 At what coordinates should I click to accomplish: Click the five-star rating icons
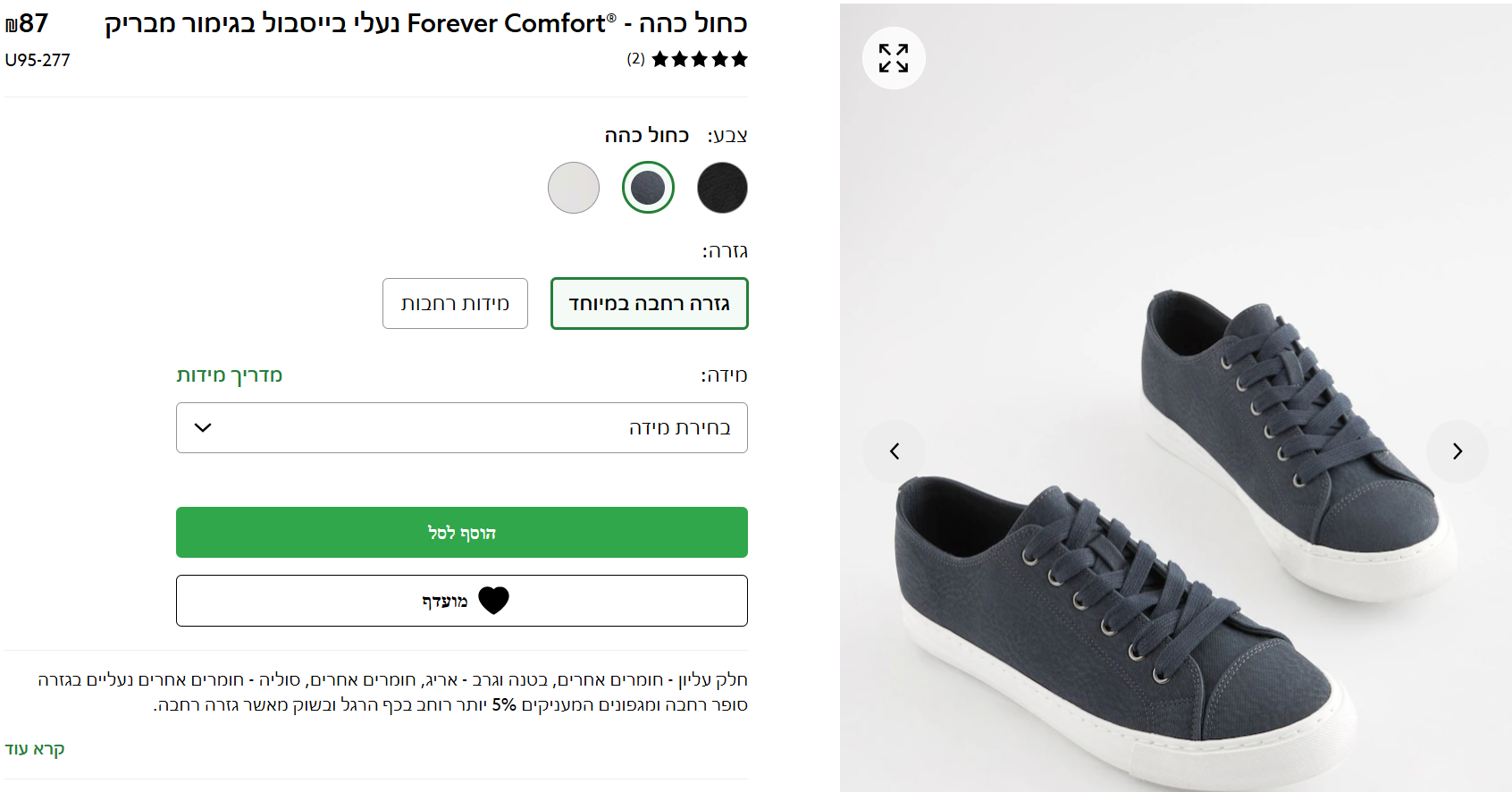tap(699, 60)
